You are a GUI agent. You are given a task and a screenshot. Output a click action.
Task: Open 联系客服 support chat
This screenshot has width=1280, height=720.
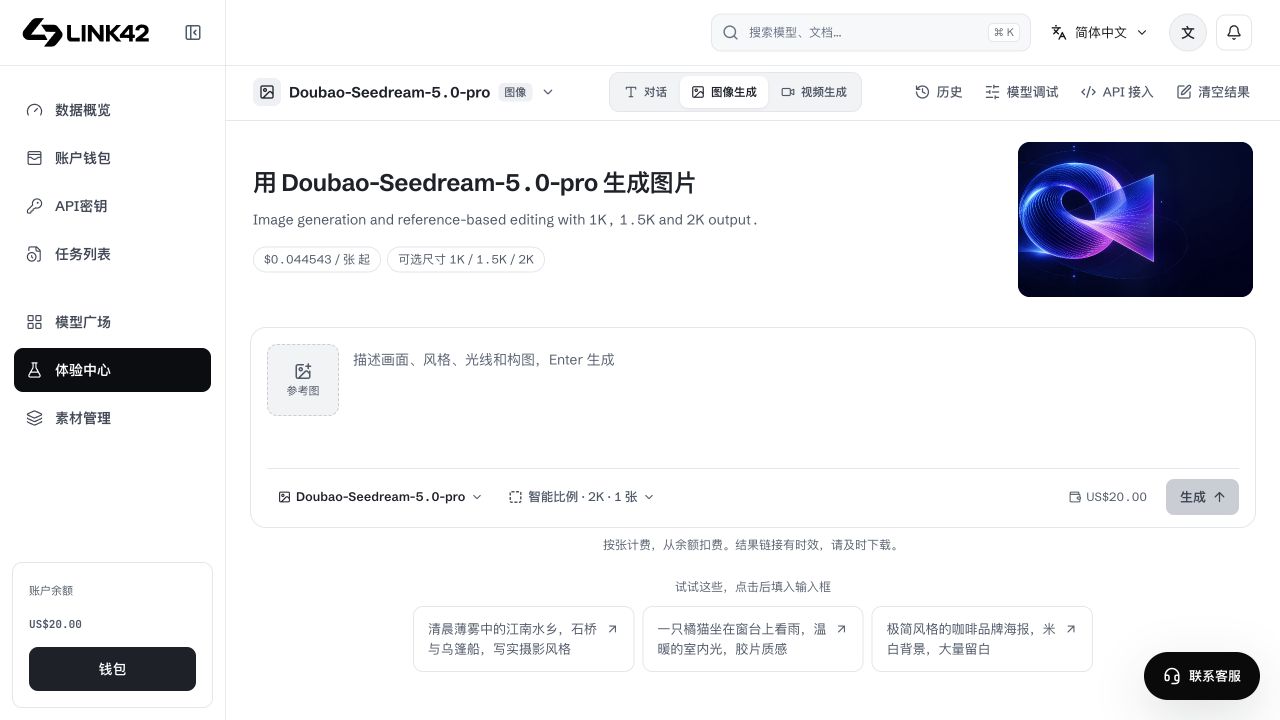click(x=1202, y=676)
